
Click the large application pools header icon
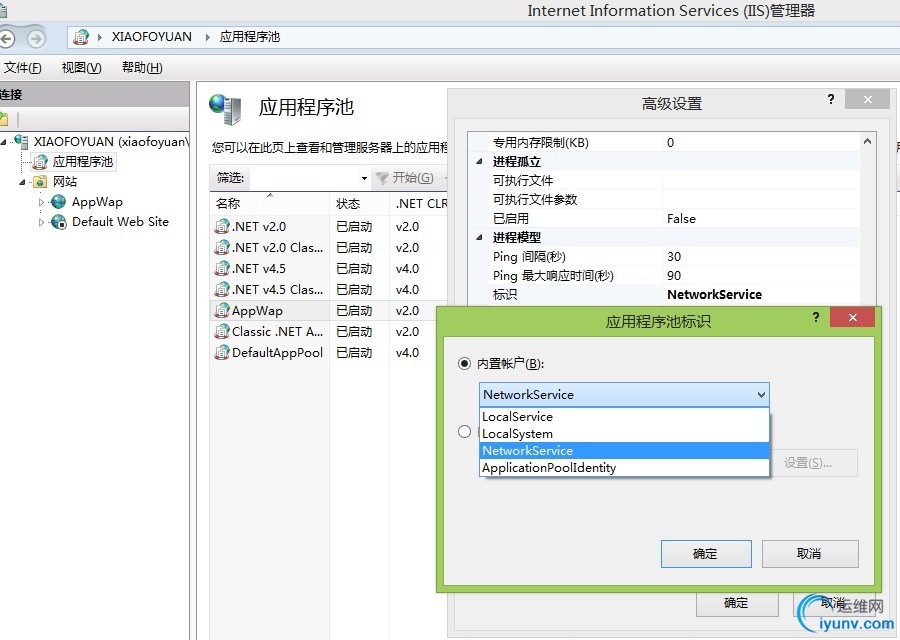click(x=226, y=109)
